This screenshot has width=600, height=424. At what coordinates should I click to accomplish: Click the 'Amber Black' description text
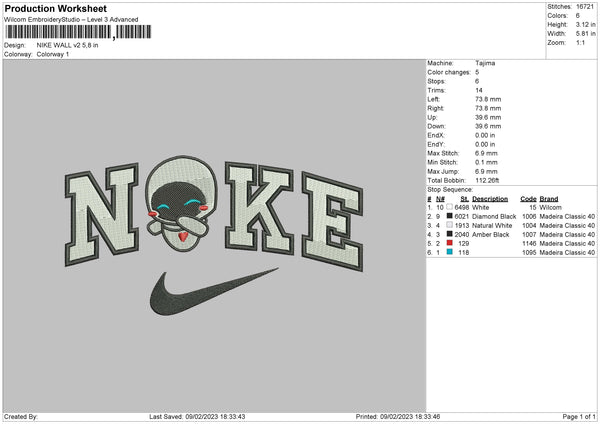[x=491, y=235]
